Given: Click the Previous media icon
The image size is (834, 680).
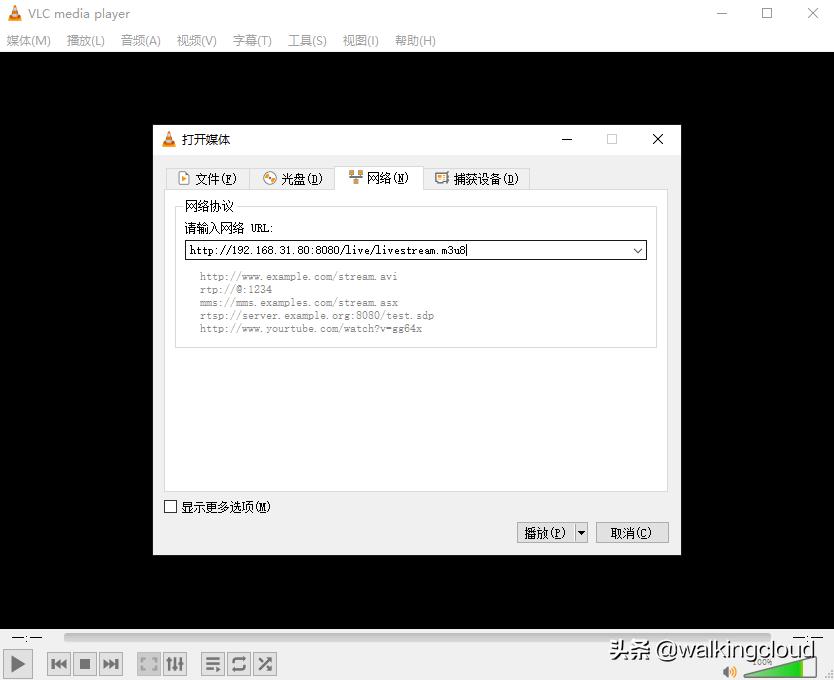Looking at the screenshot, I should point(59,663).
